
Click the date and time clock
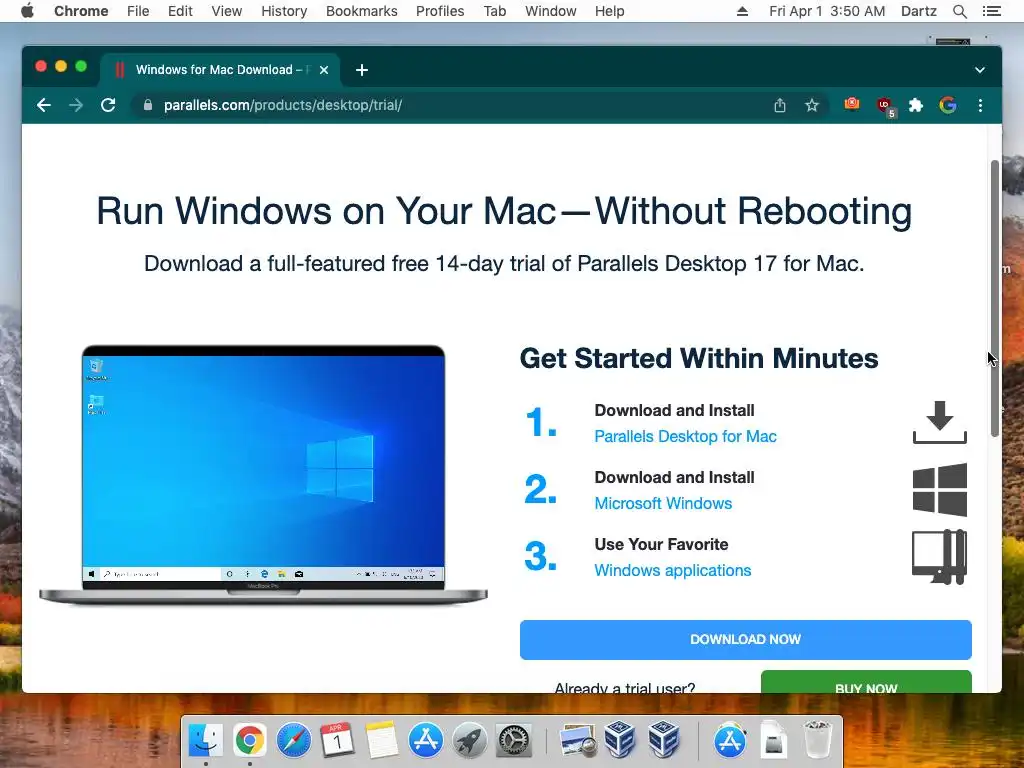click(x=827, y=11)
